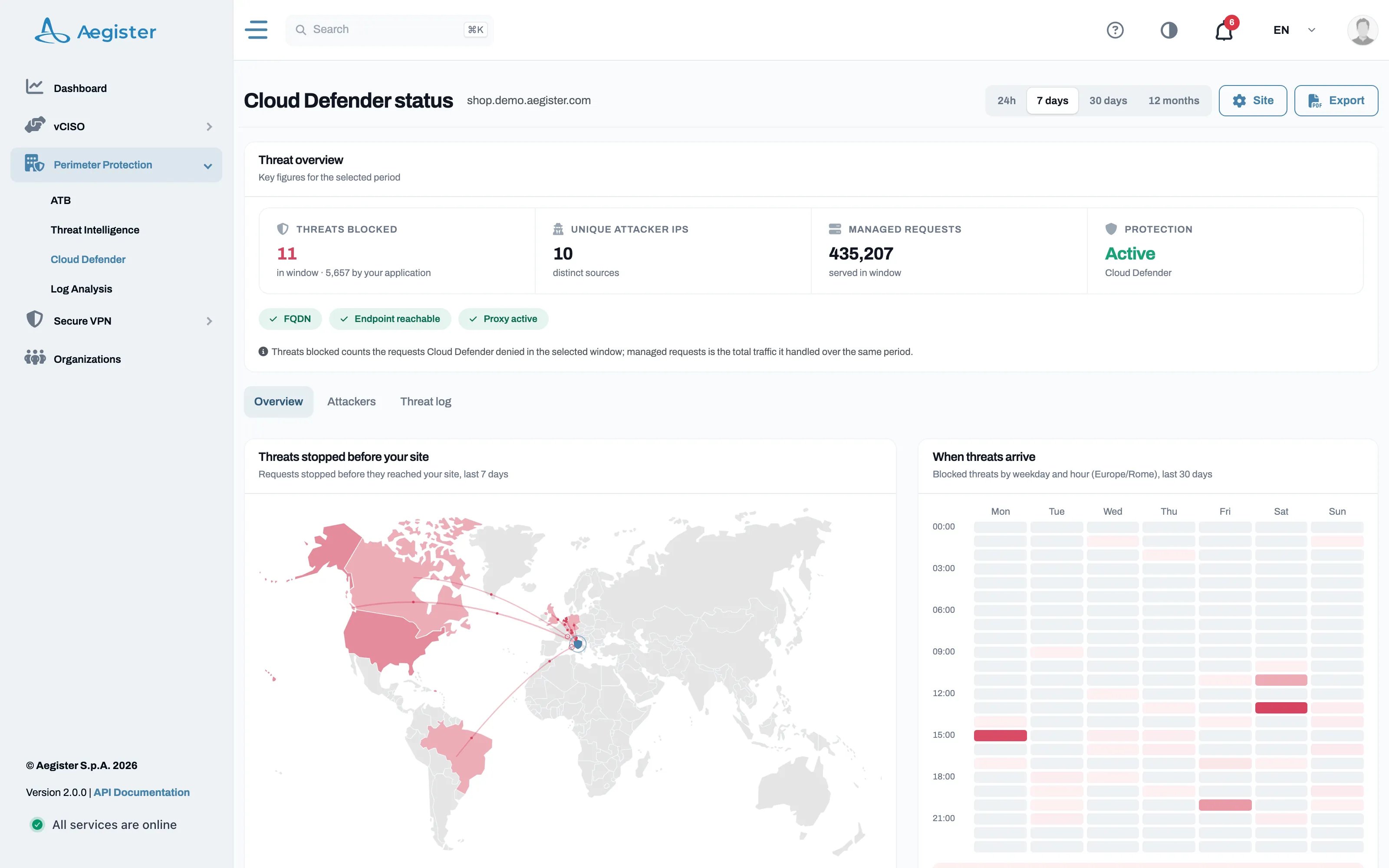Click the Aegister logo
Screen dimensions: 1389x868
click(95, 30)
